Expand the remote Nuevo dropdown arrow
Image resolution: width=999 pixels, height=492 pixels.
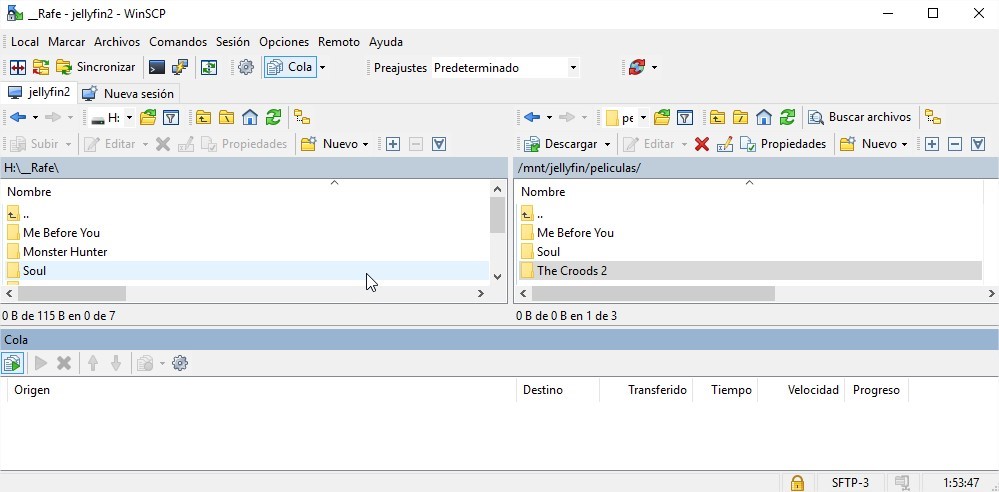coord(904,144)
